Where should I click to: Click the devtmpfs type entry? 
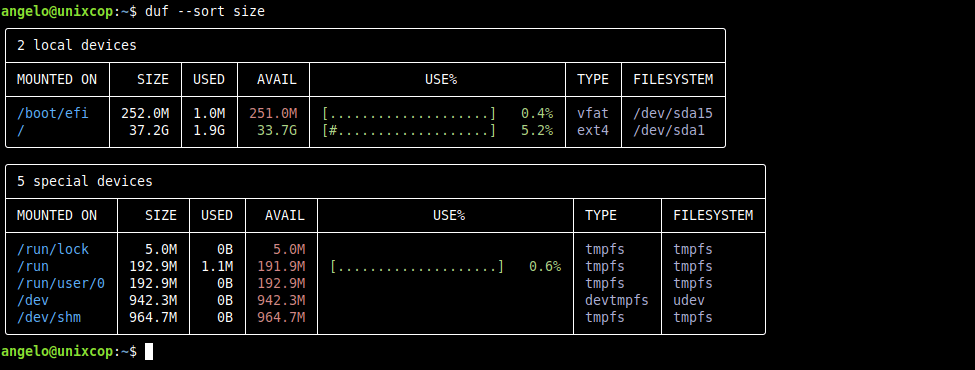[x=617, y=300]
